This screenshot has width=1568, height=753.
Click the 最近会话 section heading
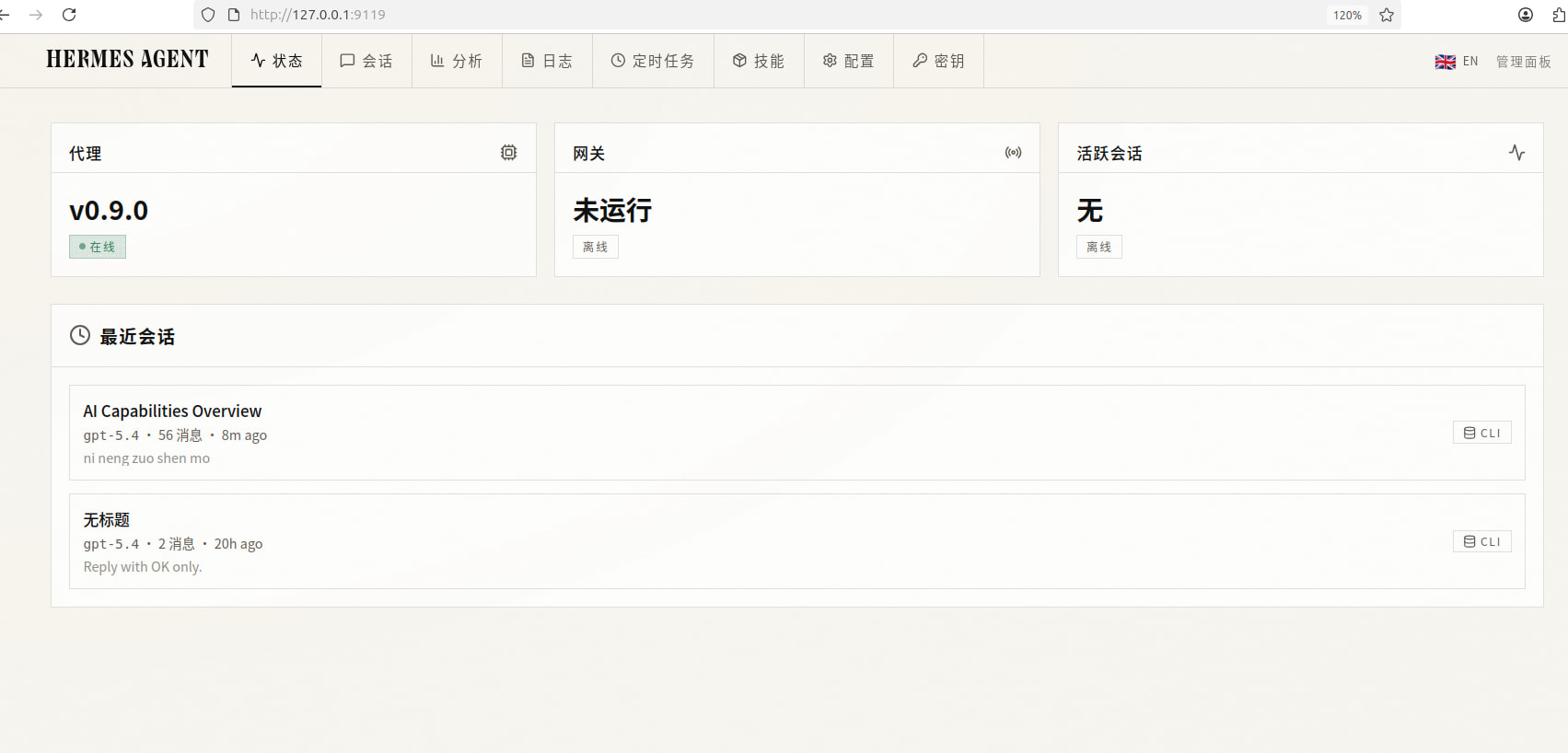[x=137, y=337]
